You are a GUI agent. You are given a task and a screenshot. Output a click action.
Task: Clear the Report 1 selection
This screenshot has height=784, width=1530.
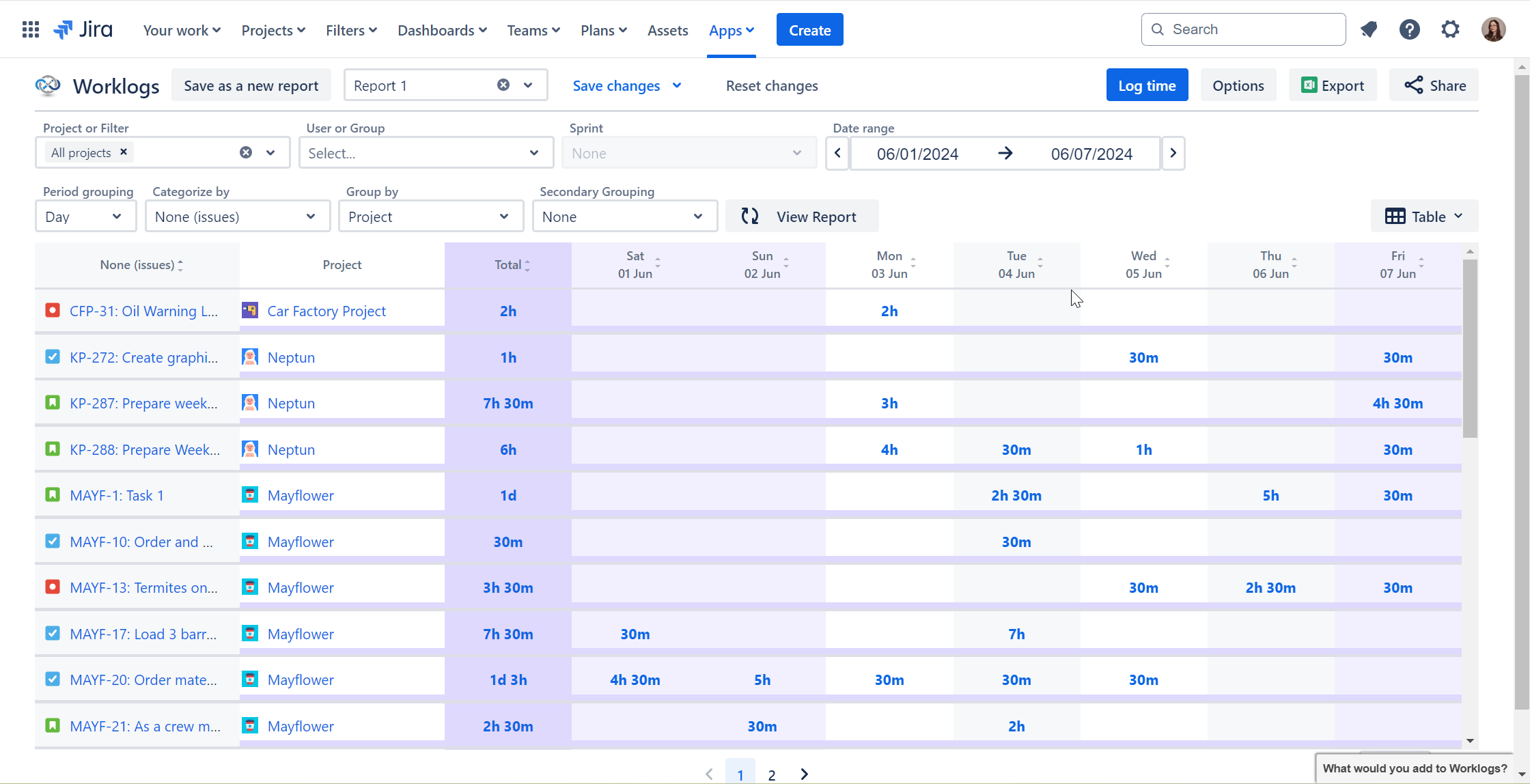(503, 85)
